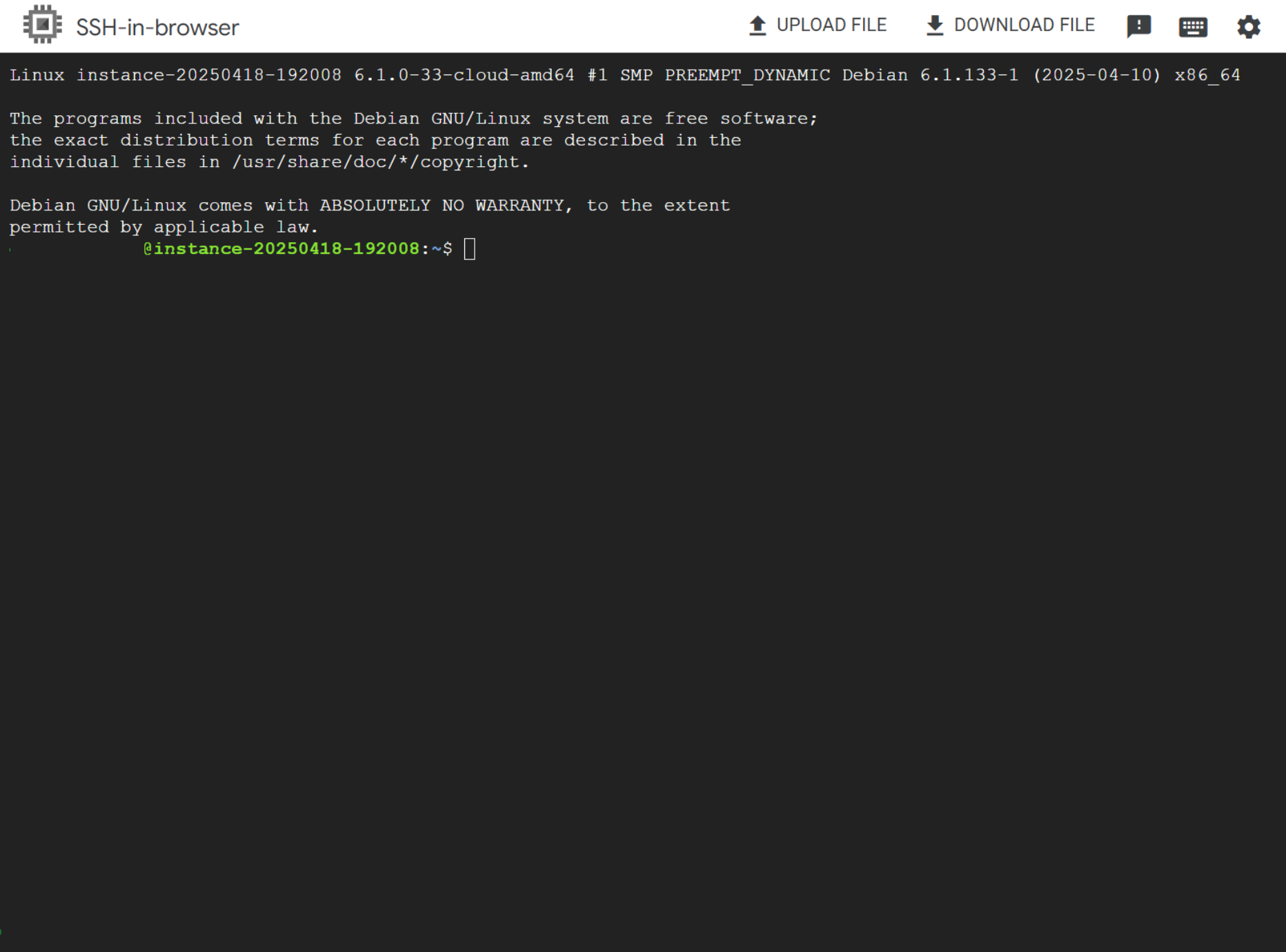Focus the terminal cursor block after the prompt

pyautogui.click(x=470, y=249)
